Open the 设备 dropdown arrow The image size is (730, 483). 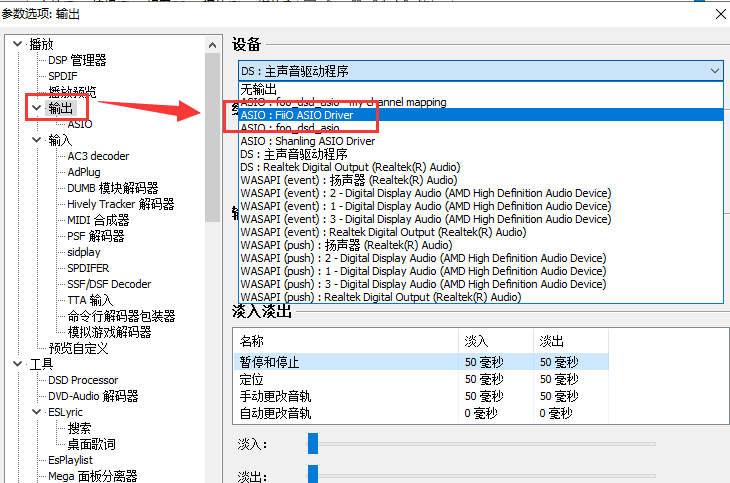[x=713, y=71]
